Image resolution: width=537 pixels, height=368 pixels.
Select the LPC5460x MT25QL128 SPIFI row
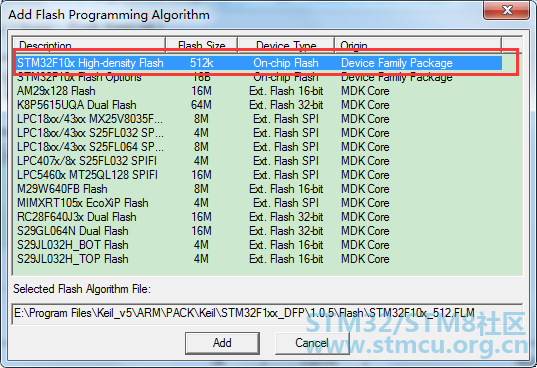coord(259,175)
